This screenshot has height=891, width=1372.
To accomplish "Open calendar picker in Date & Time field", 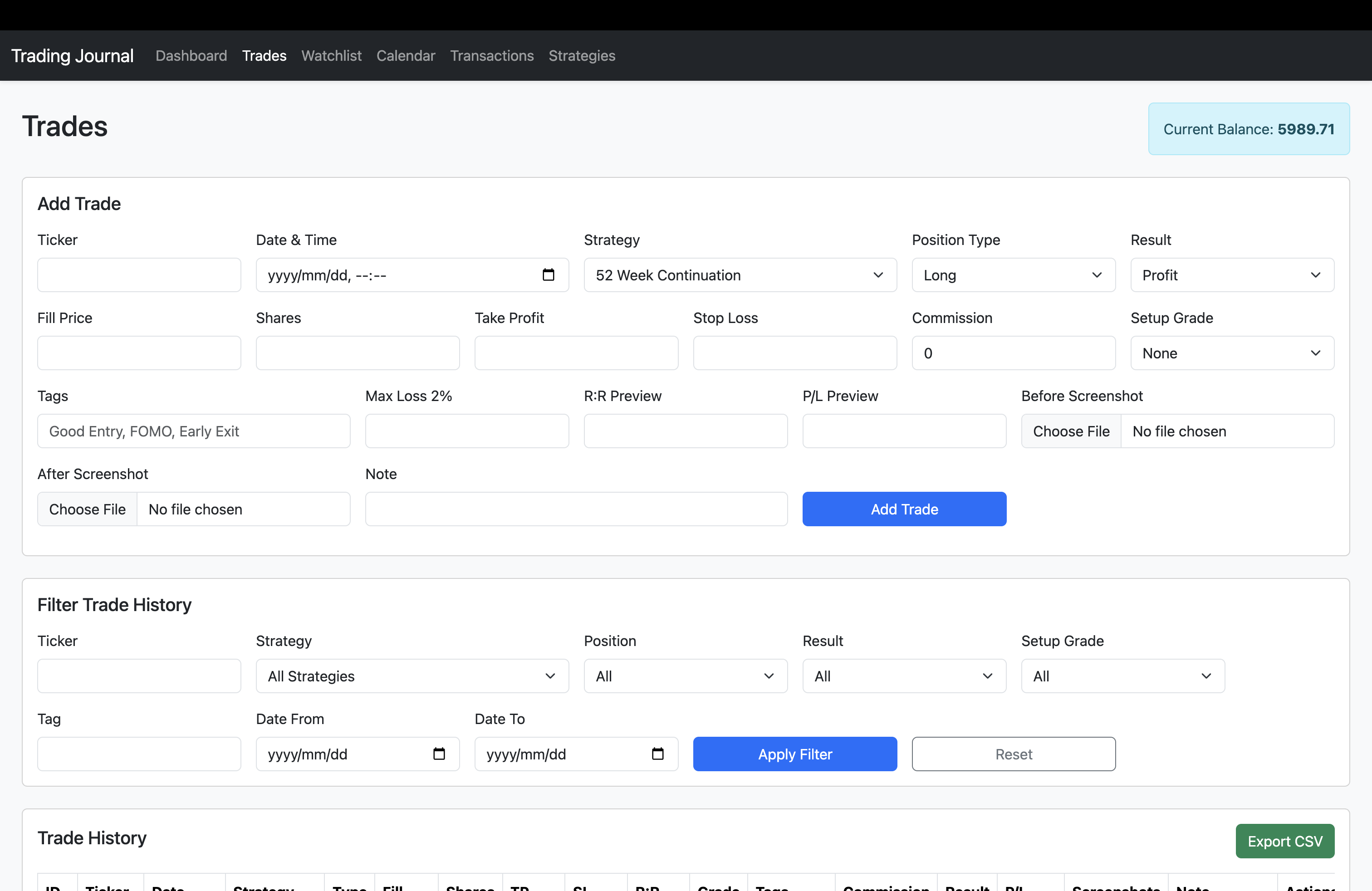I will tap(548, 275).
